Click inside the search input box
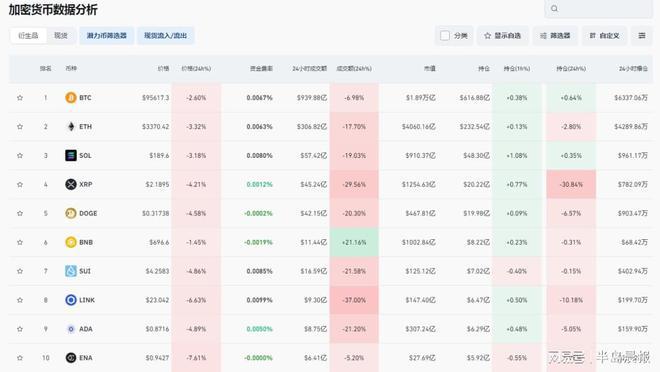The width and height of the screenshot is (660, 372). 598,8
